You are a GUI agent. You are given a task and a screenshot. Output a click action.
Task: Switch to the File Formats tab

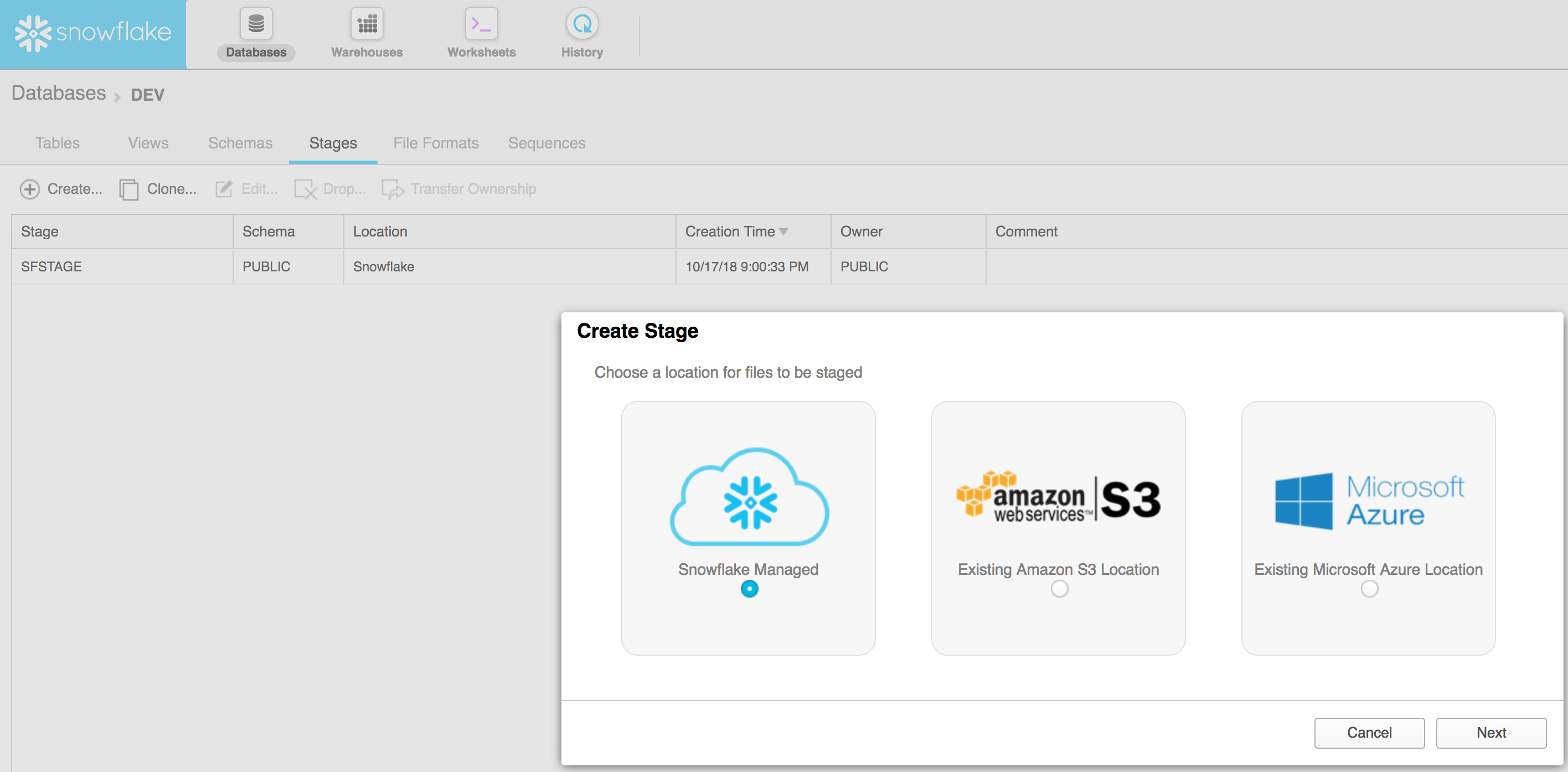pos(436,143)
